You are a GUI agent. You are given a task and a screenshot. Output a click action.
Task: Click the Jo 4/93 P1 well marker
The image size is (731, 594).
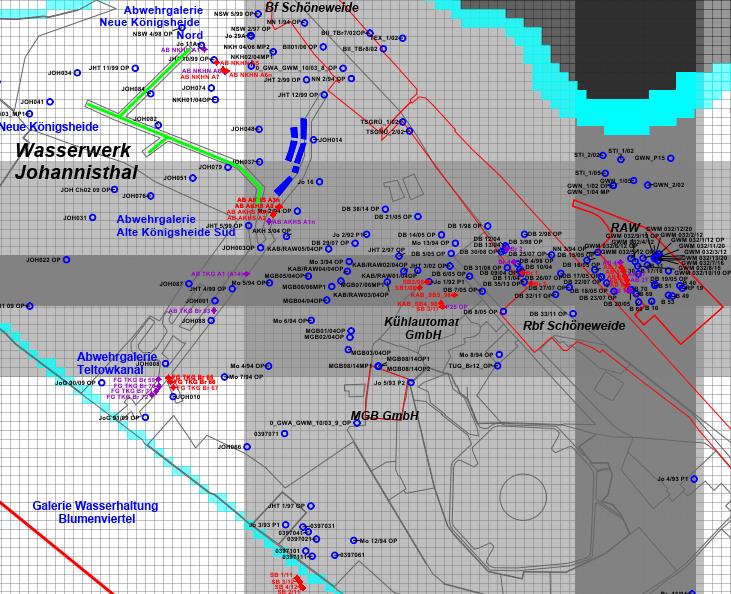click(x=694, y=479)
